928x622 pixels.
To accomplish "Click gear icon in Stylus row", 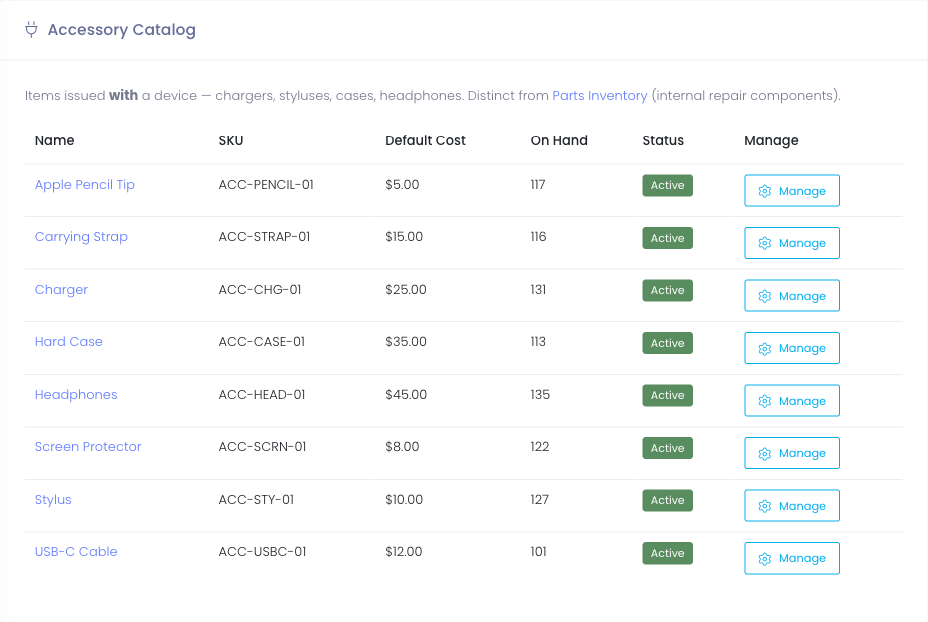I will point(765,506).
